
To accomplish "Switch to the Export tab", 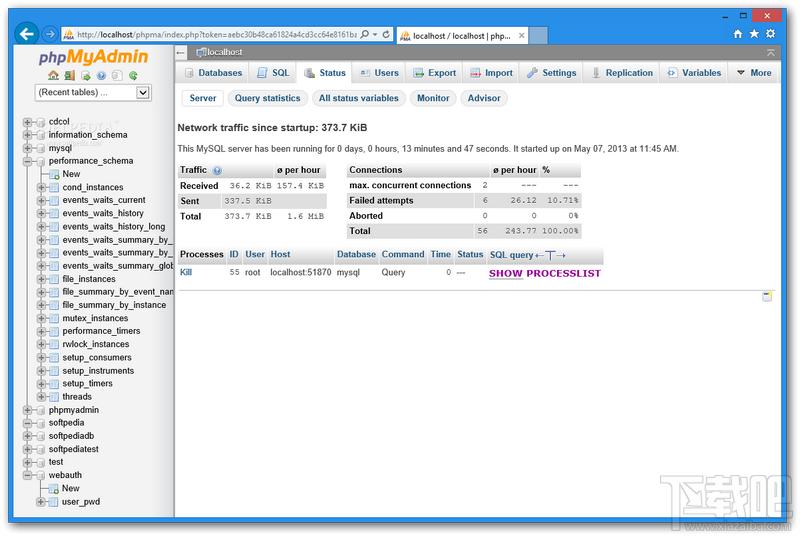I will [x=434, y=73].
